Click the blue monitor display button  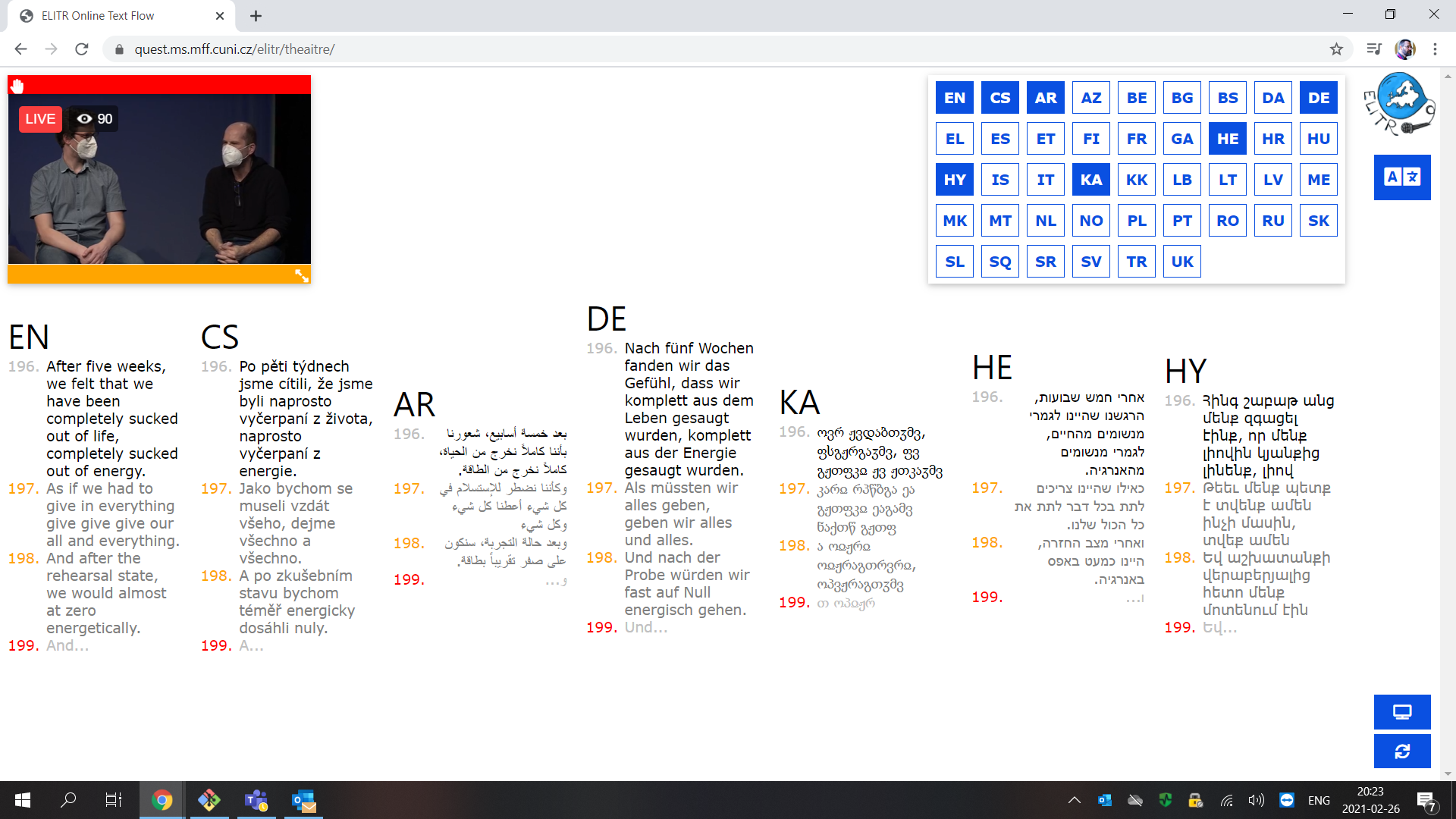(1401, 712)
